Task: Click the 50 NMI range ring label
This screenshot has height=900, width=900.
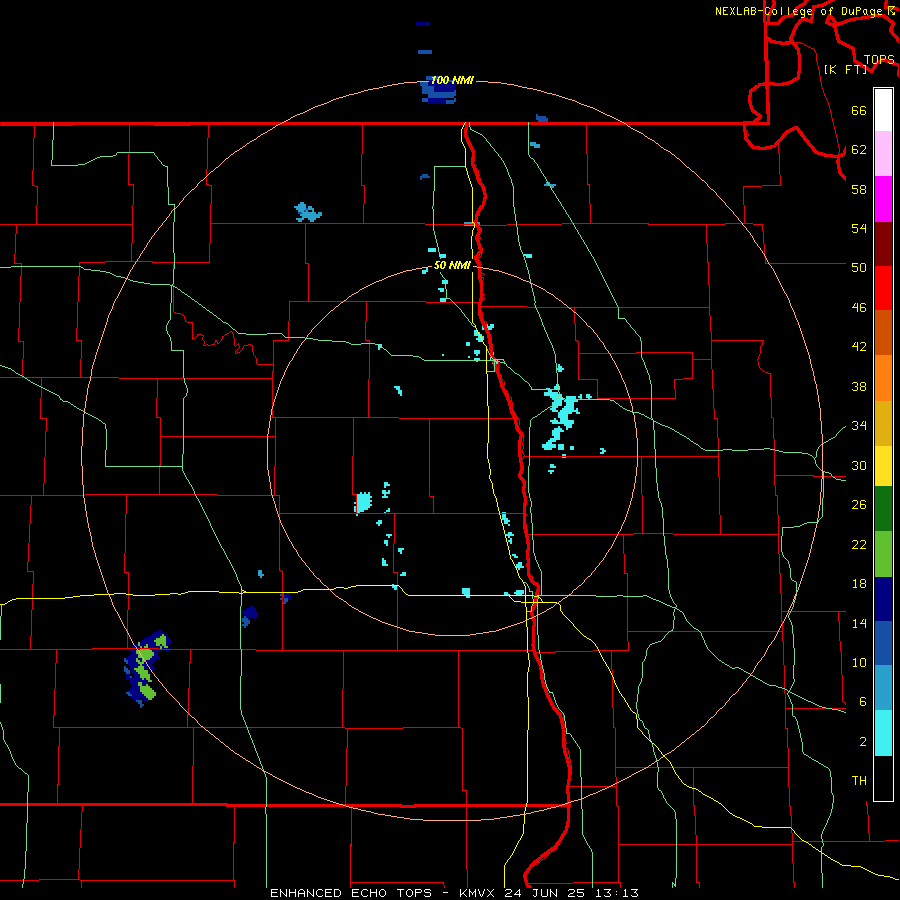Action: (x=452, y=265)
